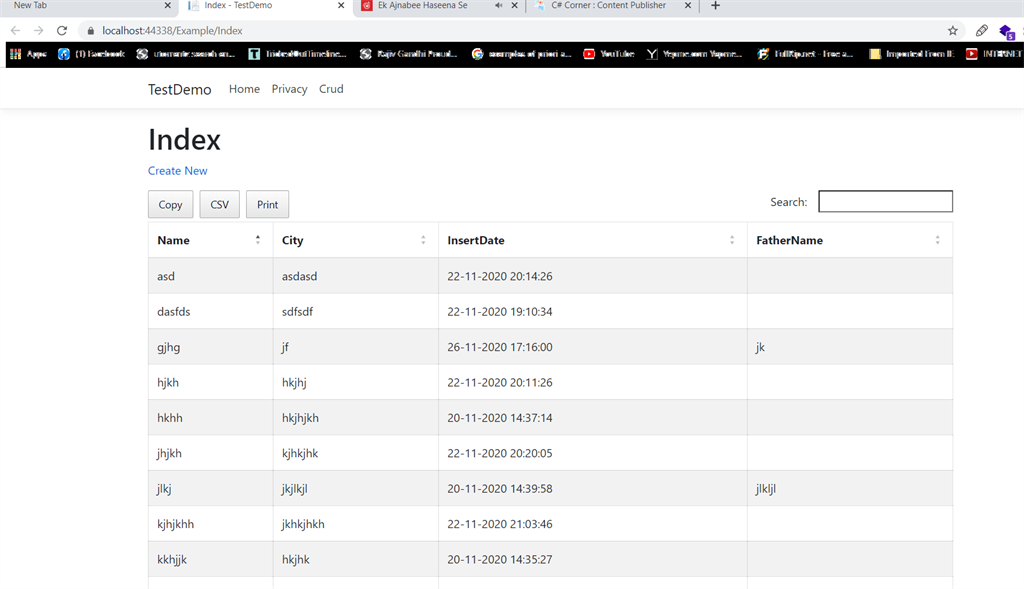The width and height of the screenshot is (1024, 589).
Task: Click the address bar URL
Action: click(172, 31)
